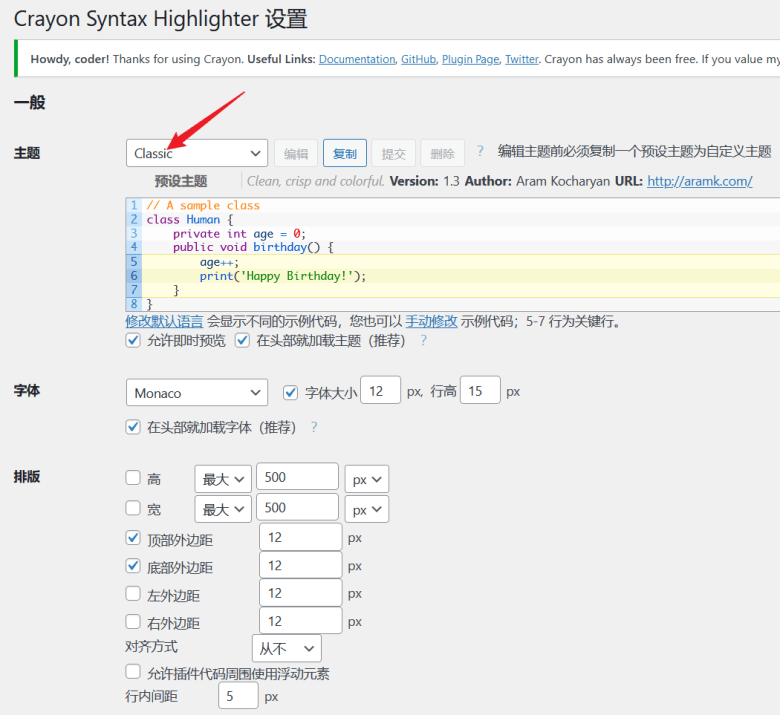Open the Documentation link

pyautogui.click(x=357, y=59)
